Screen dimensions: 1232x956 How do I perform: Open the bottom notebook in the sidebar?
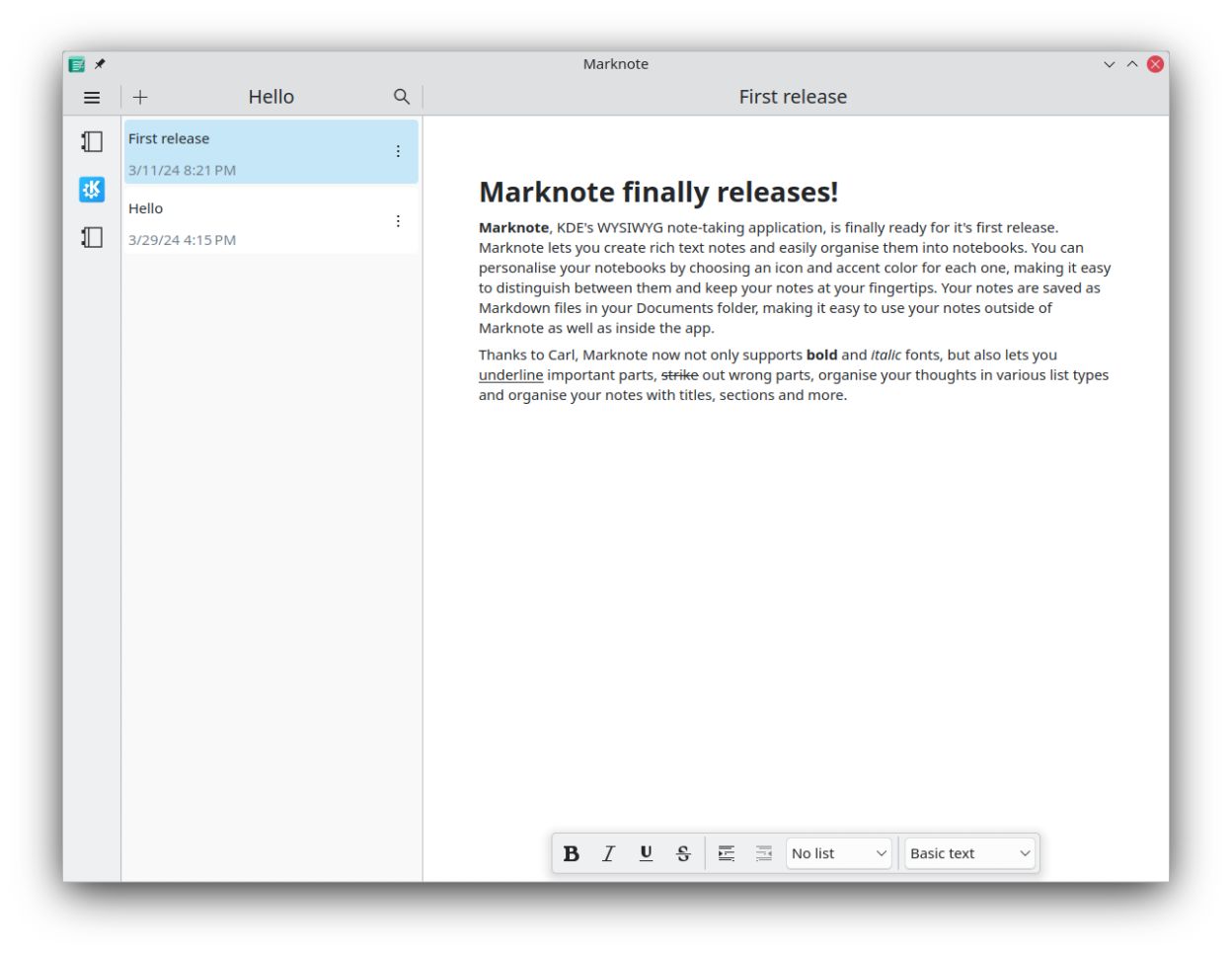(90, 237)
